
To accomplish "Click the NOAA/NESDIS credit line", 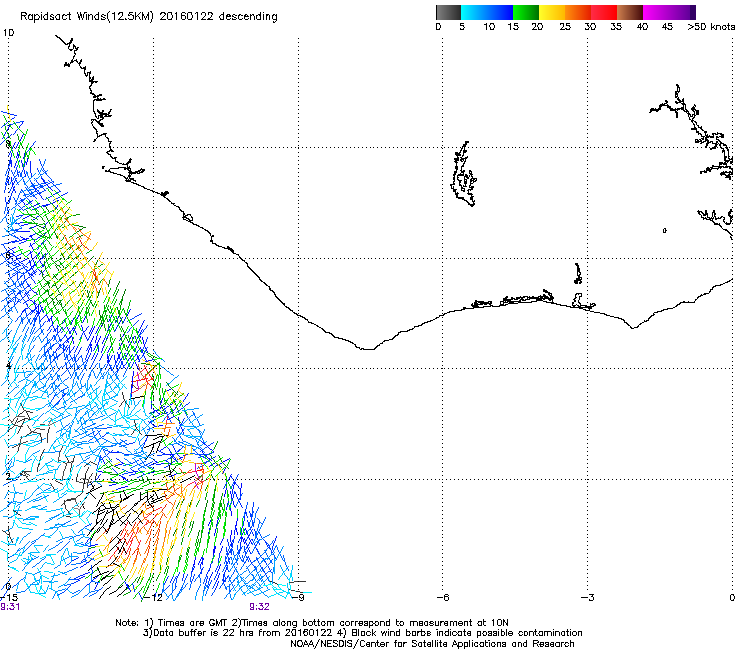I will [x=432, y=644].
